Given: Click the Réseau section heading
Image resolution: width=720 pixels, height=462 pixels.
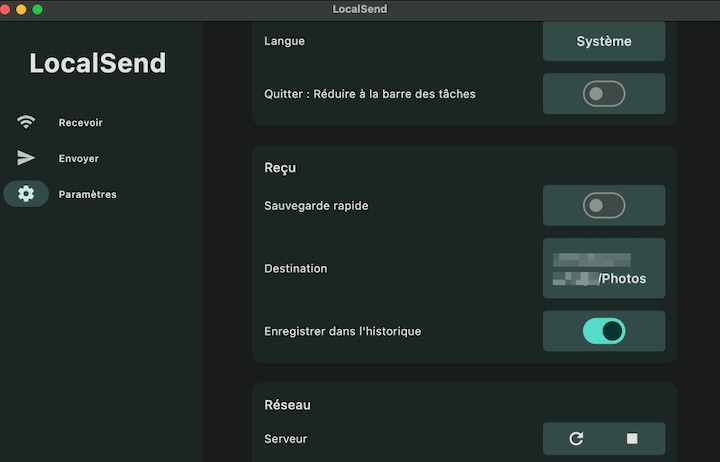Looking at the screenshot, I should tap(287, 405).
